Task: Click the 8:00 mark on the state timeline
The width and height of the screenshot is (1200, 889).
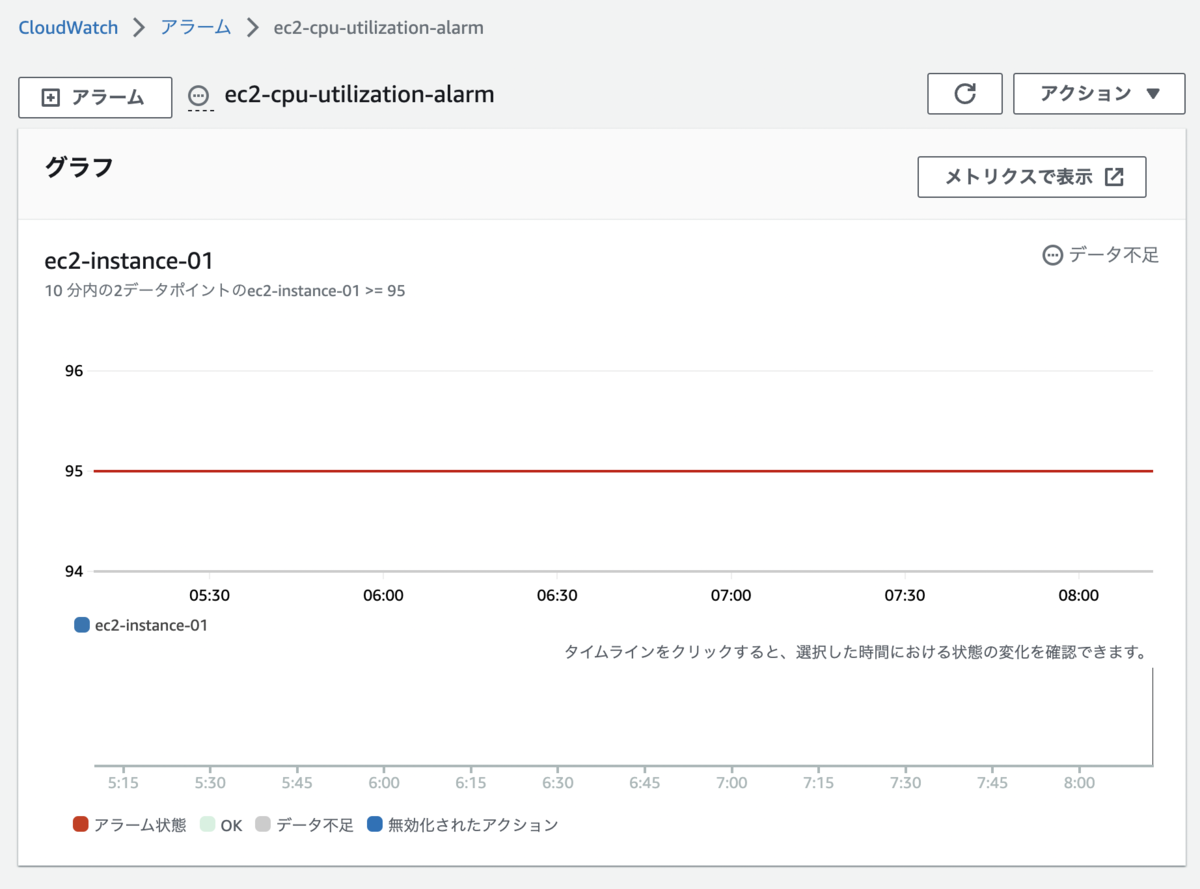Action: point(1079,782)
